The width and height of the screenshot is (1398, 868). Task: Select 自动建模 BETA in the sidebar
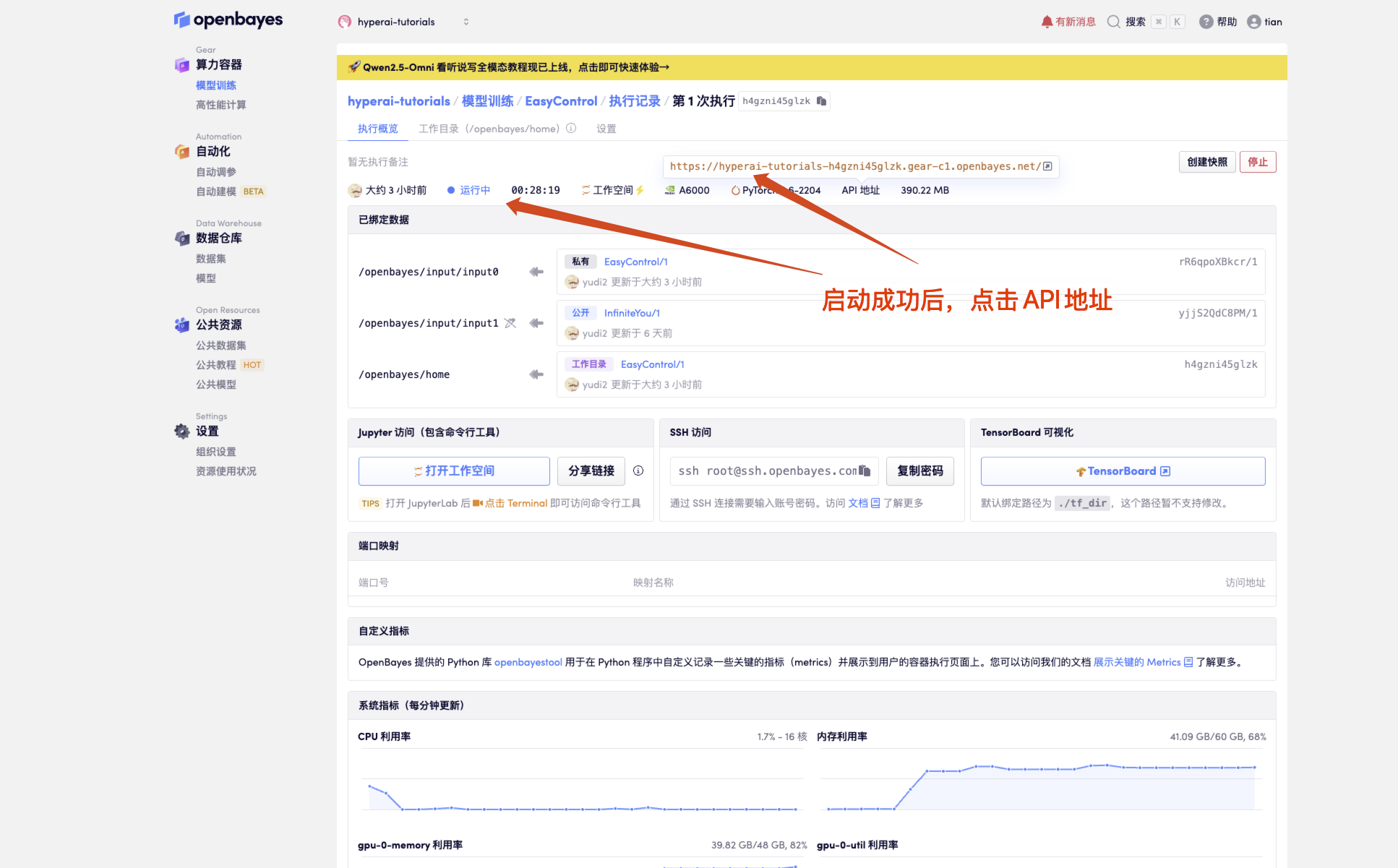[x=230, y=192]
